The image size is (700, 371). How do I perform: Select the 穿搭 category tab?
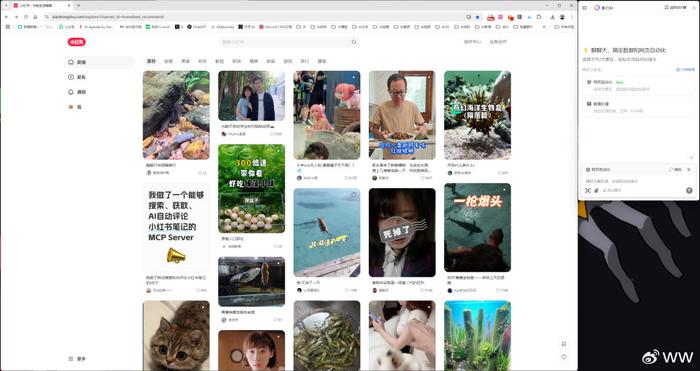pyautogui.click(x=168, y=61)
